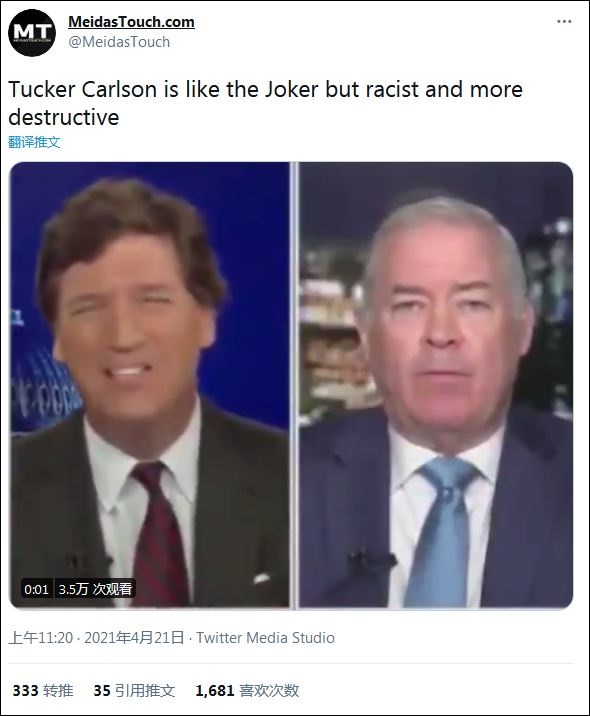590x716 pixels.
Task: Click the 上午11:20 tweet time
Action: (x=41, y=637)
